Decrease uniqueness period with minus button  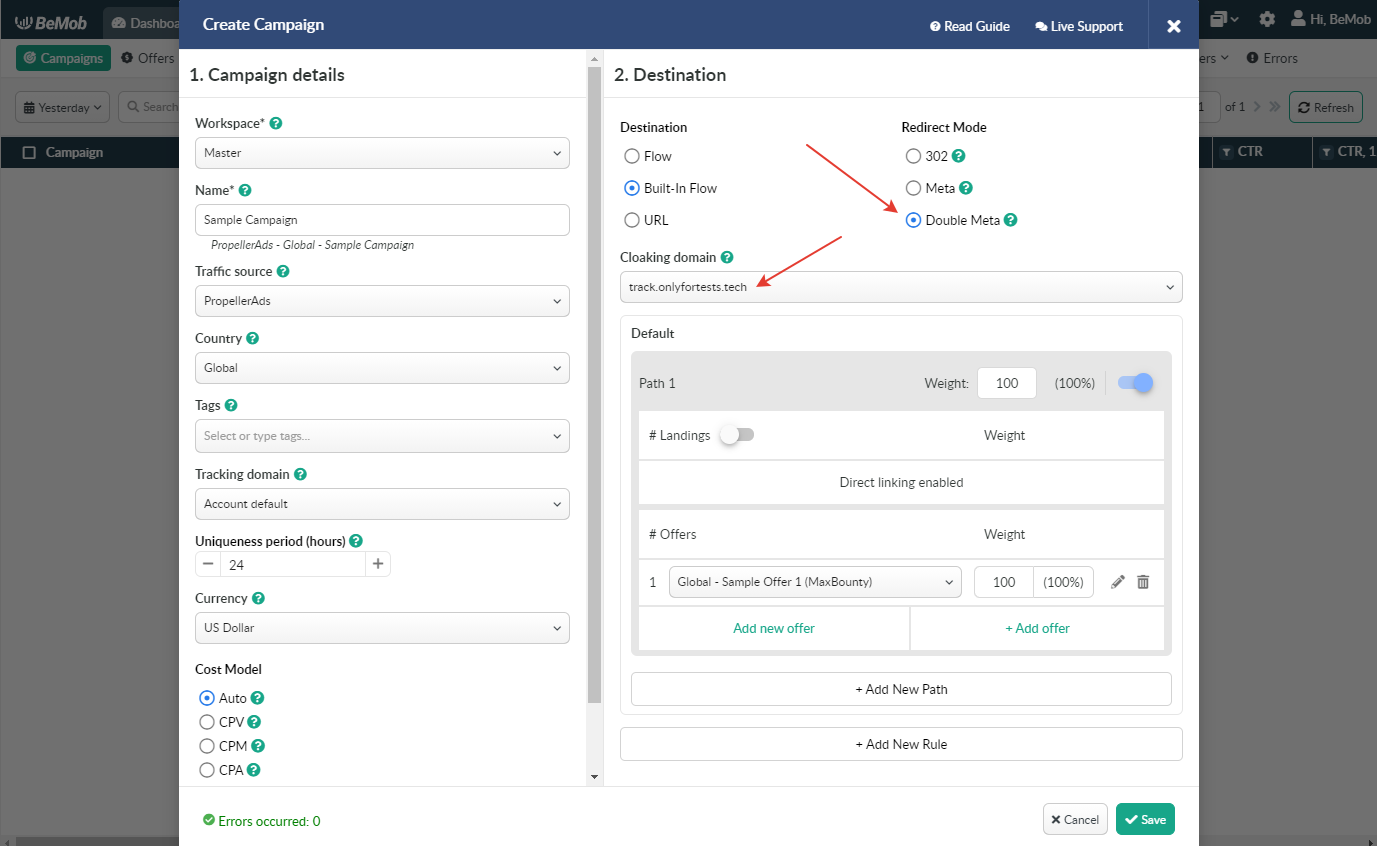208,564
